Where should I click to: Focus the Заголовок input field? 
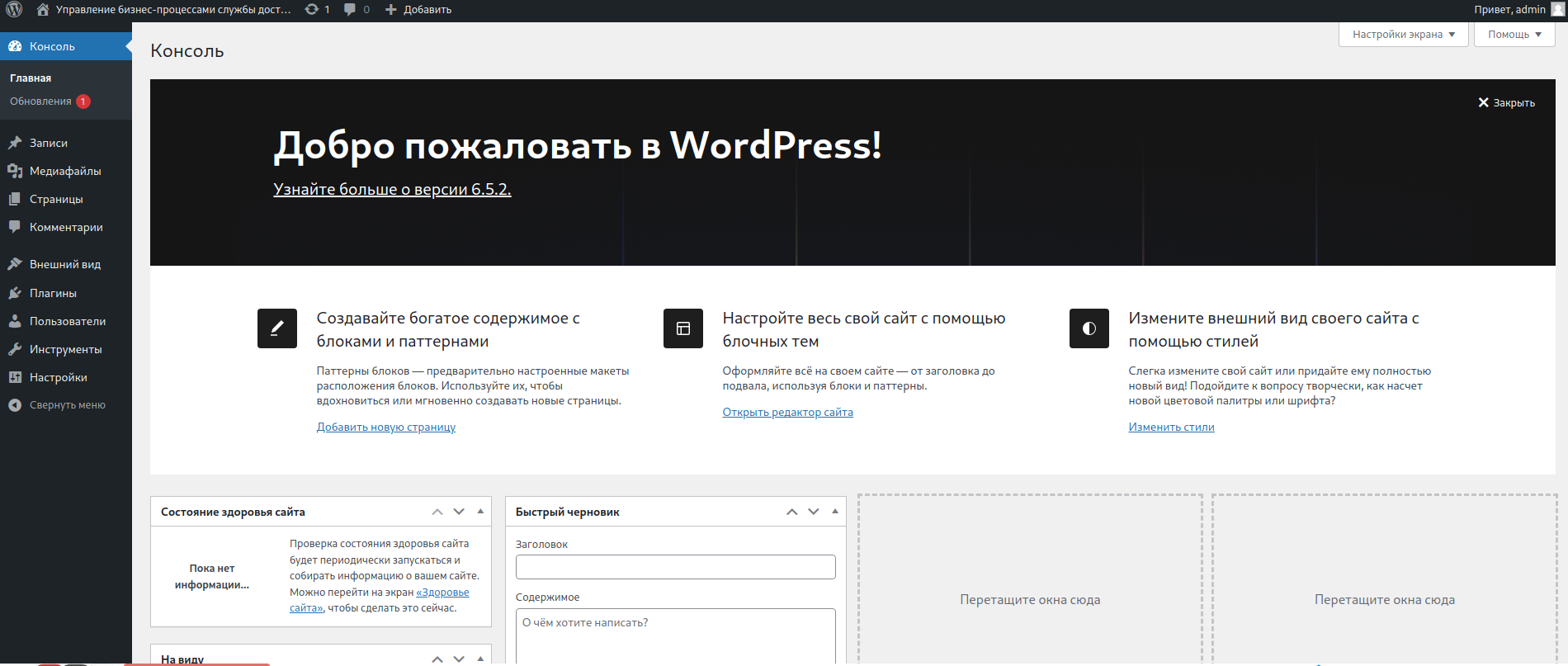click(676, 567)
